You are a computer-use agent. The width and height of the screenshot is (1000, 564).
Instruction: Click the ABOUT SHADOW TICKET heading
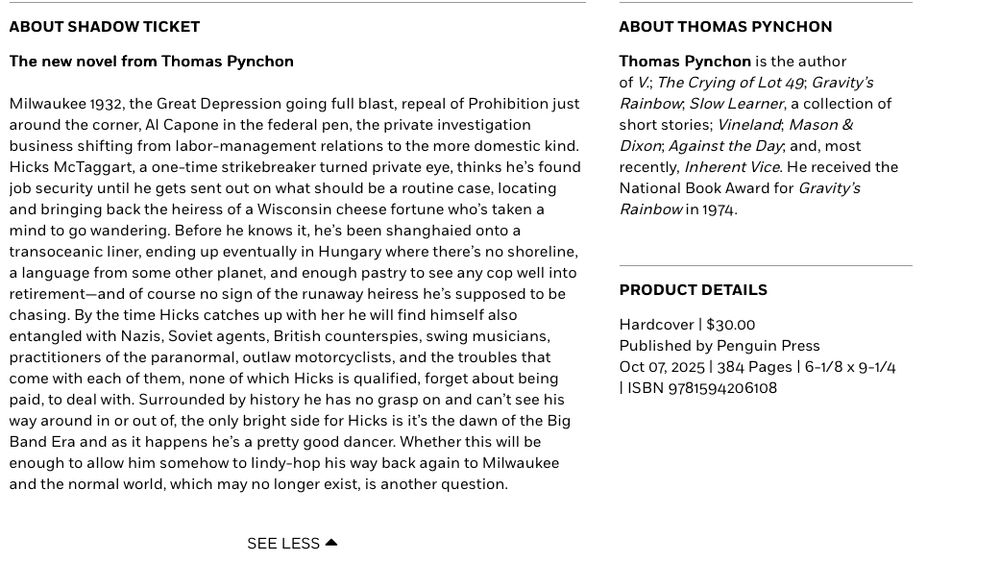tap(105, 27)
